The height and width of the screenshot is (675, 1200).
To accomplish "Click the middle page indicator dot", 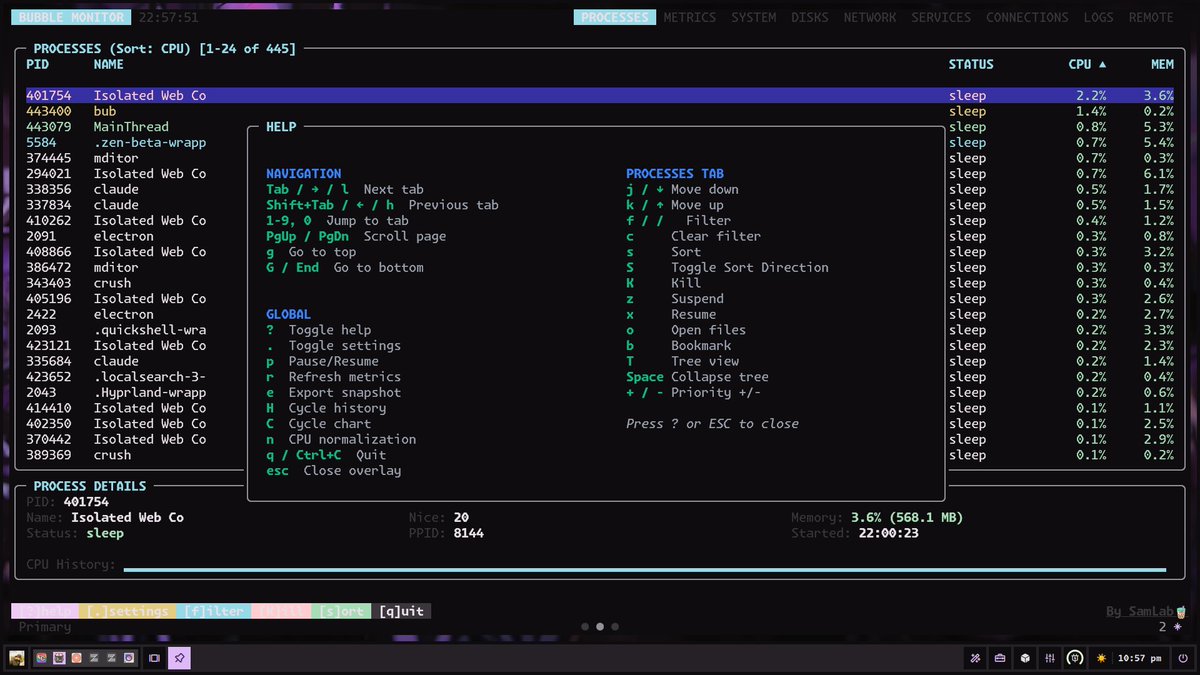I will click(600, 627).
